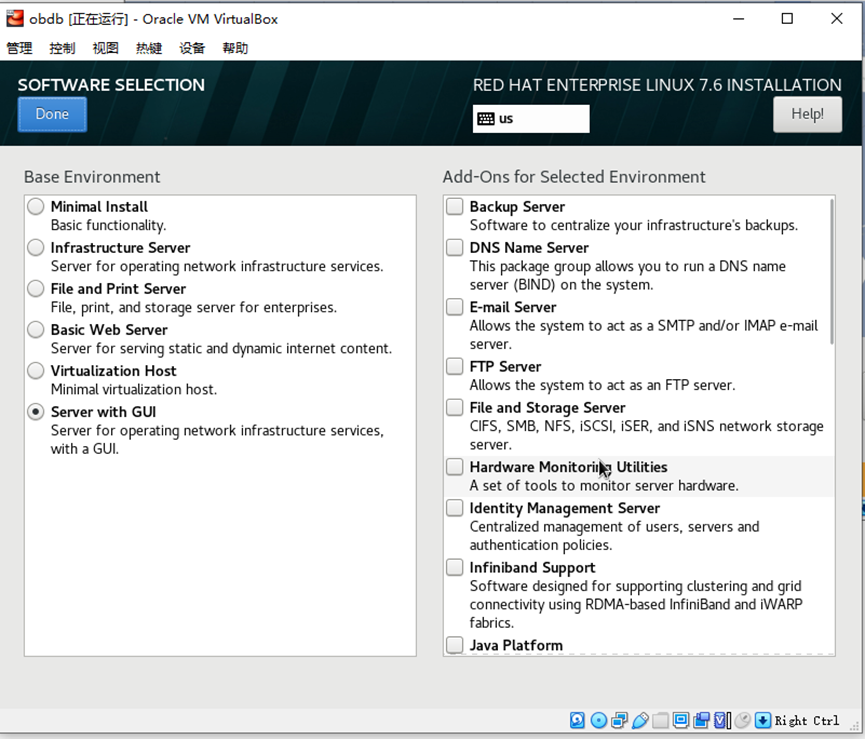
Task: Select the Minimal Install environment
Action: (x=35, y=206)
